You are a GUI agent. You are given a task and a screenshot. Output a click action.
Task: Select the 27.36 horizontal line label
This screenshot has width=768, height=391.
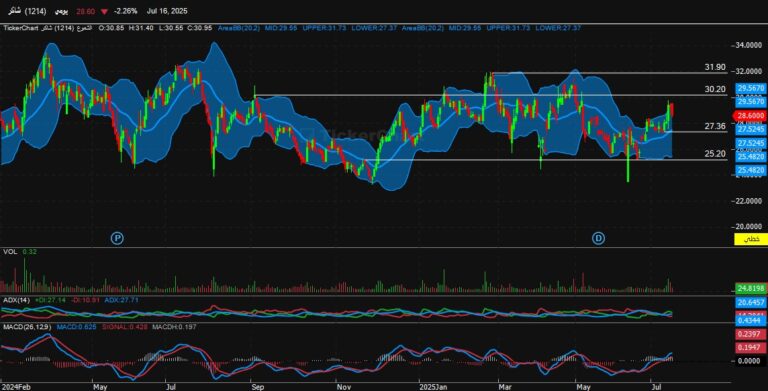(x=715, y=126)
